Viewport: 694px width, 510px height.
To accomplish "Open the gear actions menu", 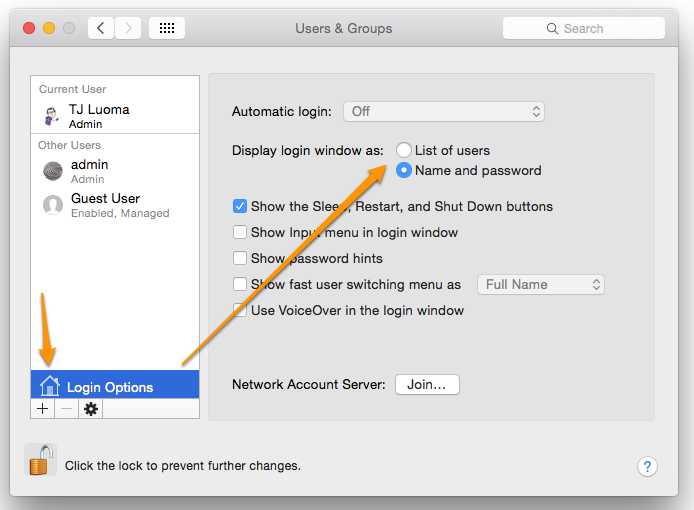I will pyautogui.click(x=91, y=408).
